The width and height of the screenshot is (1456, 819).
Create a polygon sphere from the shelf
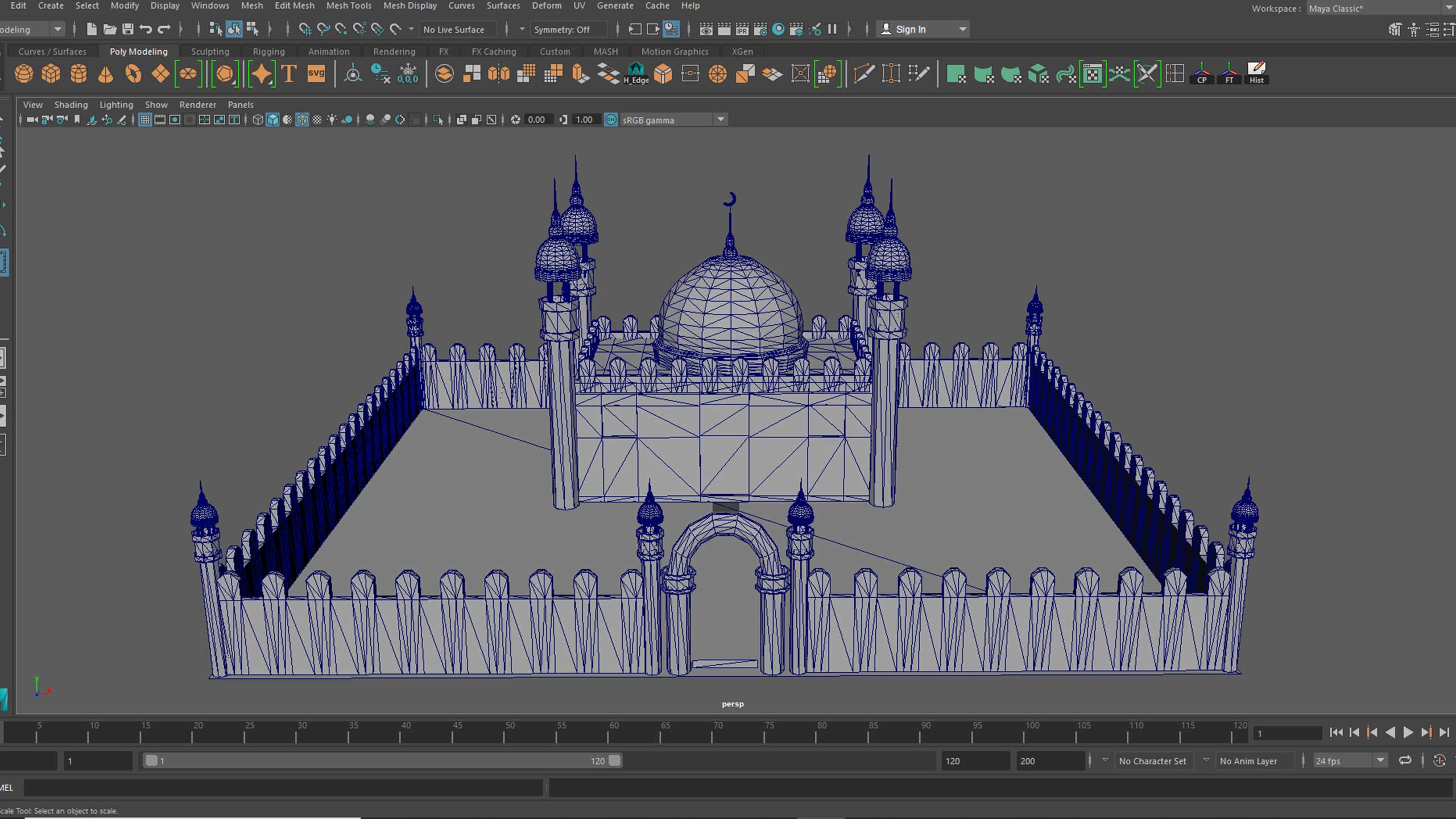[x=23, y=74]
